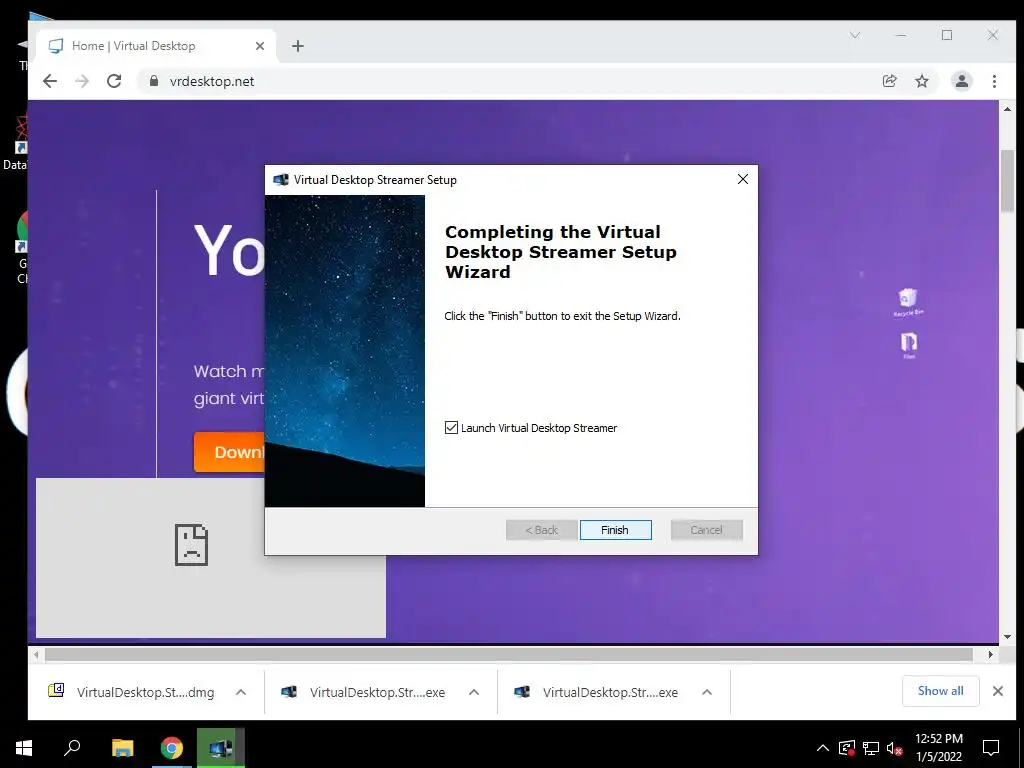Image resolution: width=1024 pixels, height=768 pixels.
Task: Switch to Chrome via taskbar icon
Action: click(172, 748)
